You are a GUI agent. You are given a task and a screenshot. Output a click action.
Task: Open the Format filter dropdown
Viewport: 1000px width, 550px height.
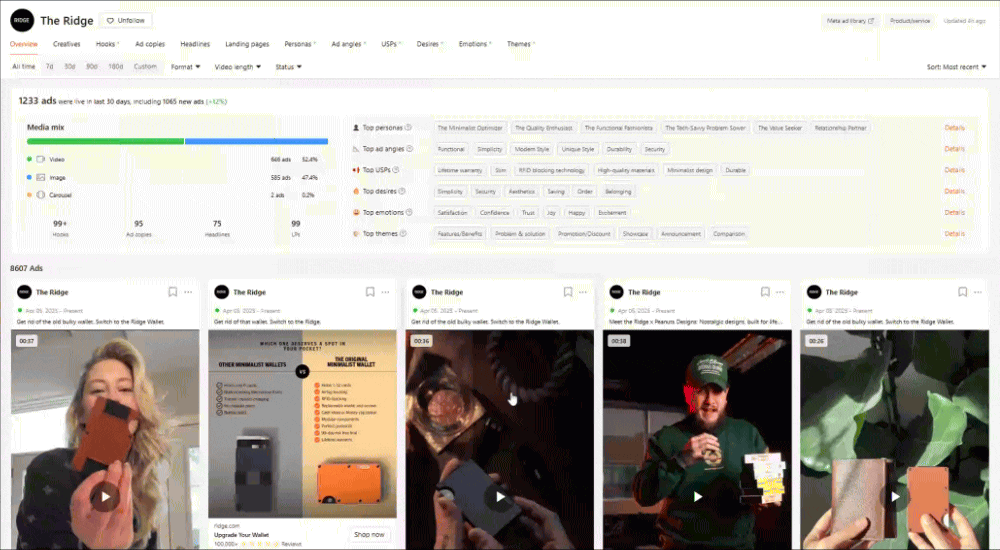coord(186,66)
